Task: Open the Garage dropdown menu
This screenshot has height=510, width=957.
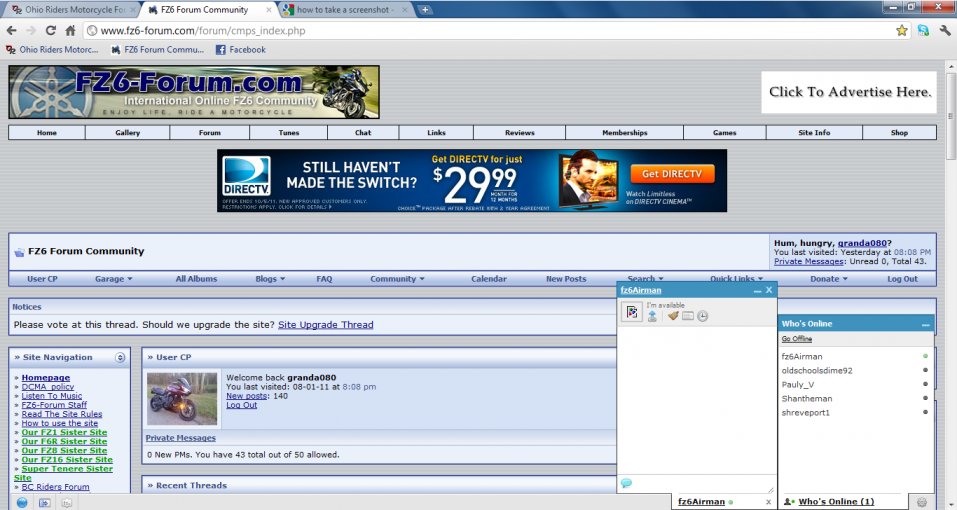Action: [114, 279]
